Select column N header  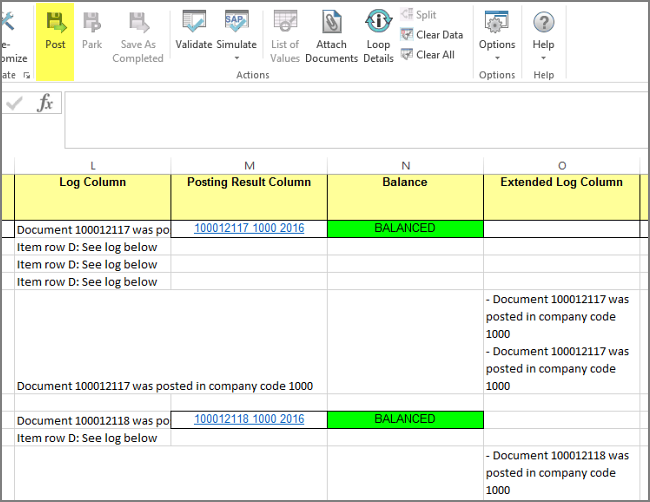tap(405, 166)
